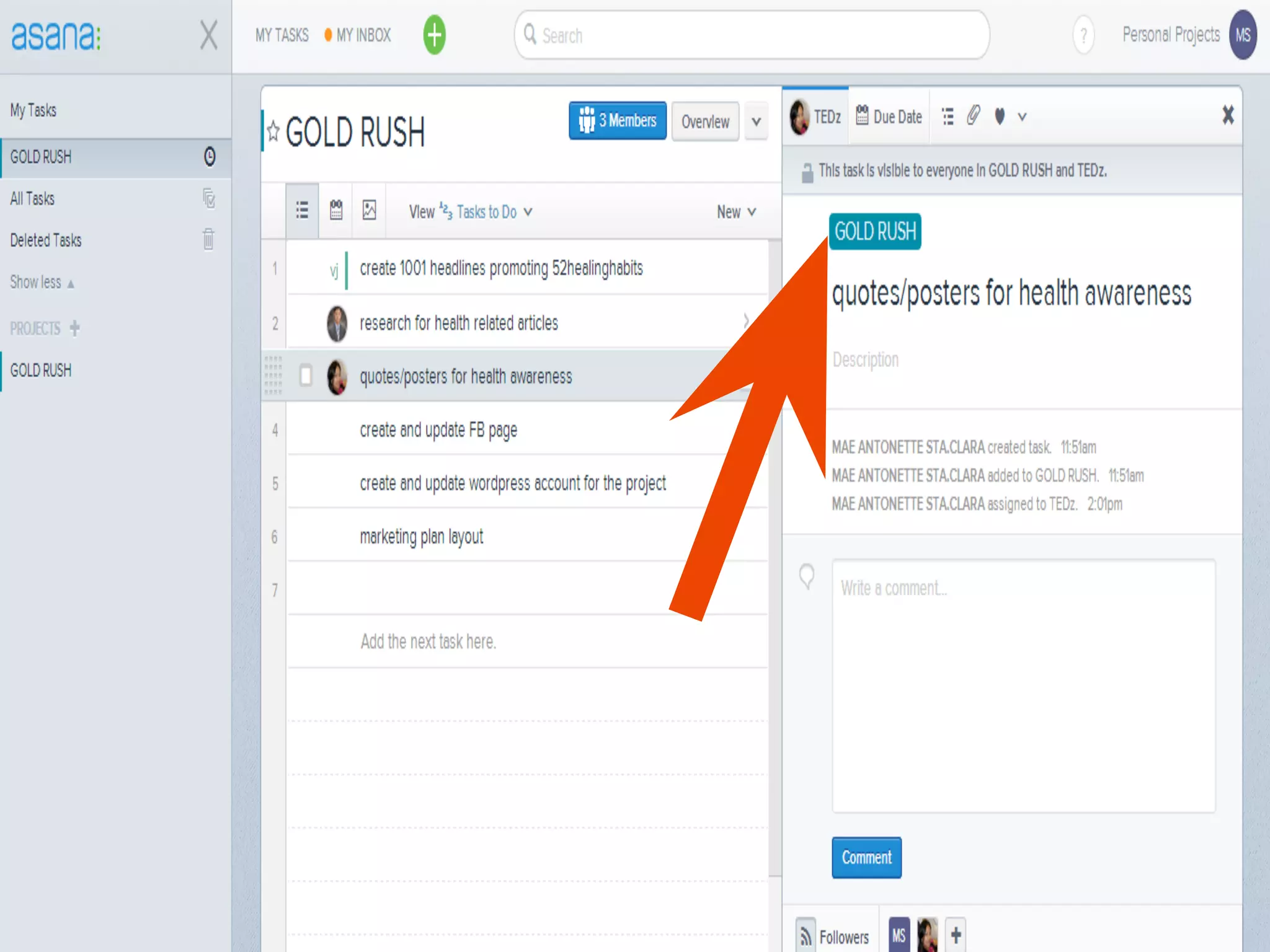
Task: Open All Tasks in sidebar
Action: coord(32,199)
